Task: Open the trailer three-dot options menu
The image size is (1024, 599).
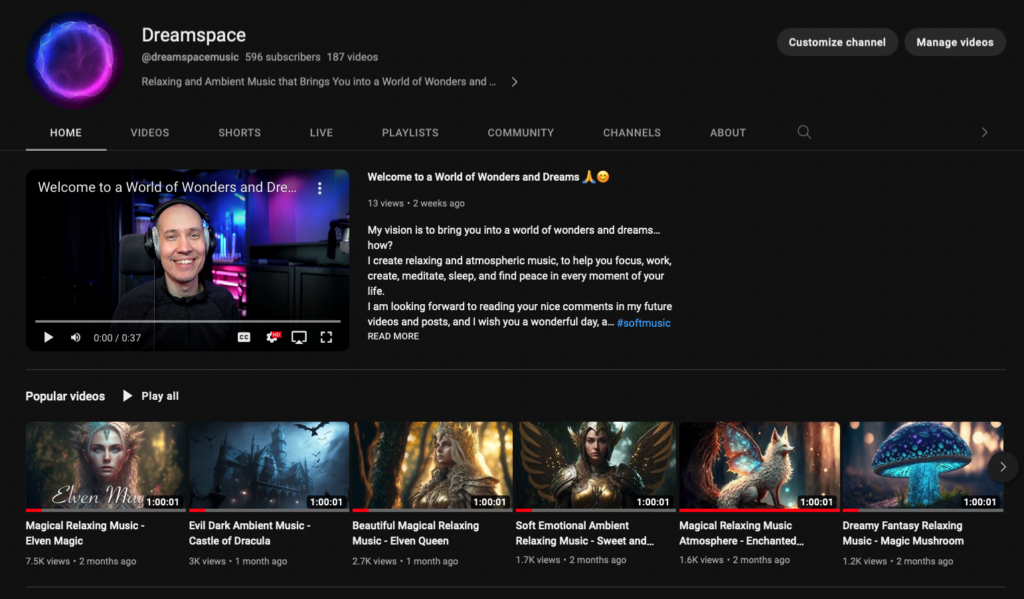Action: click(x=319, y=188)
